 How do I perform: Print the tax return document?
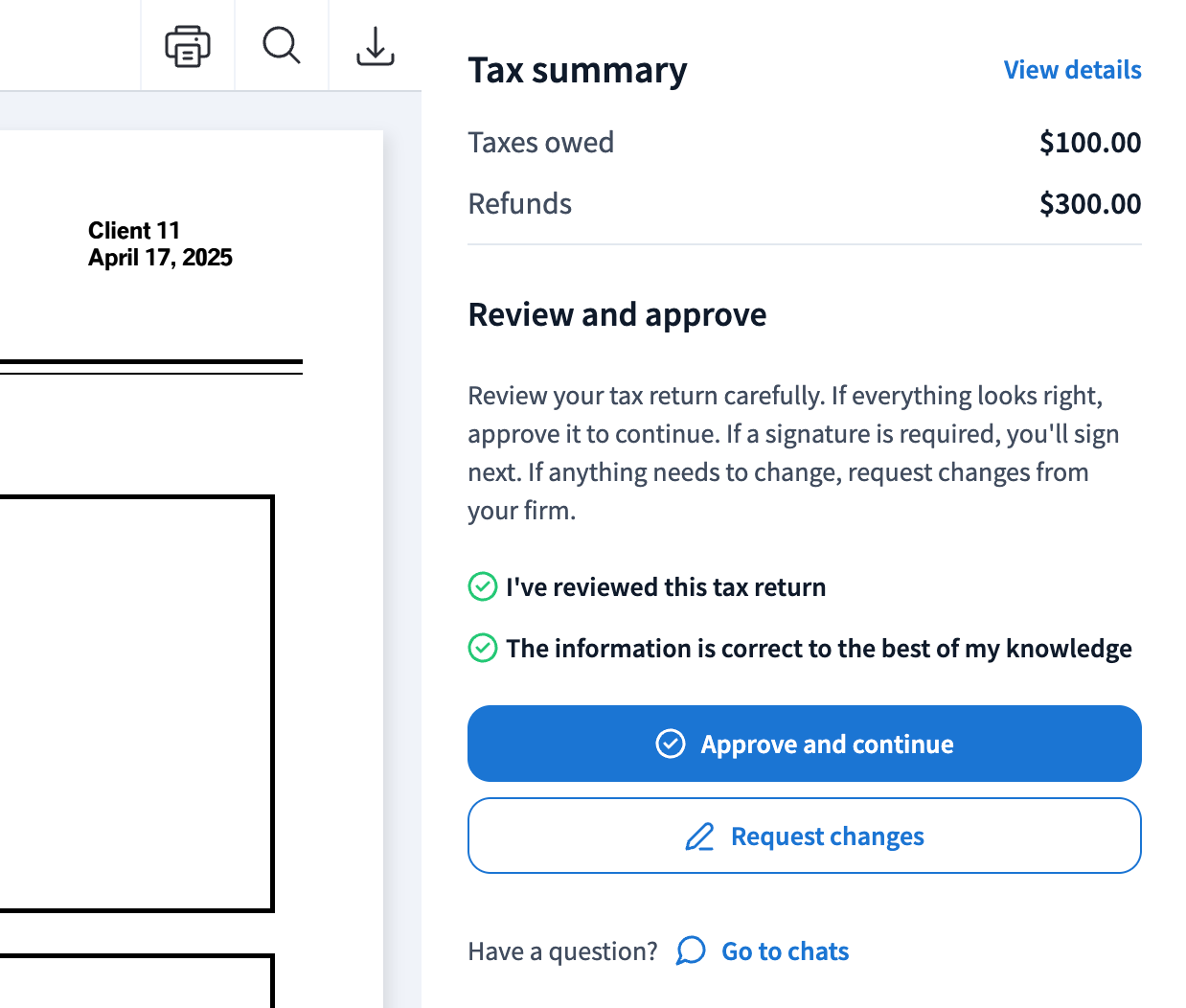click(x=188, y=46)
